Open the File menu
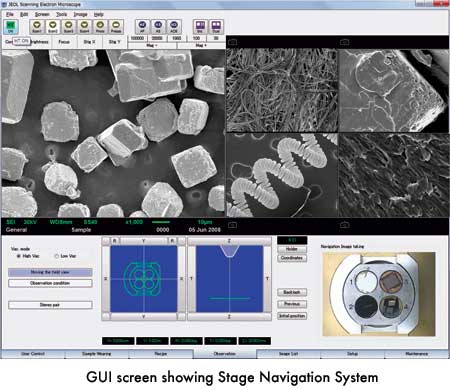 click(10, 14)
